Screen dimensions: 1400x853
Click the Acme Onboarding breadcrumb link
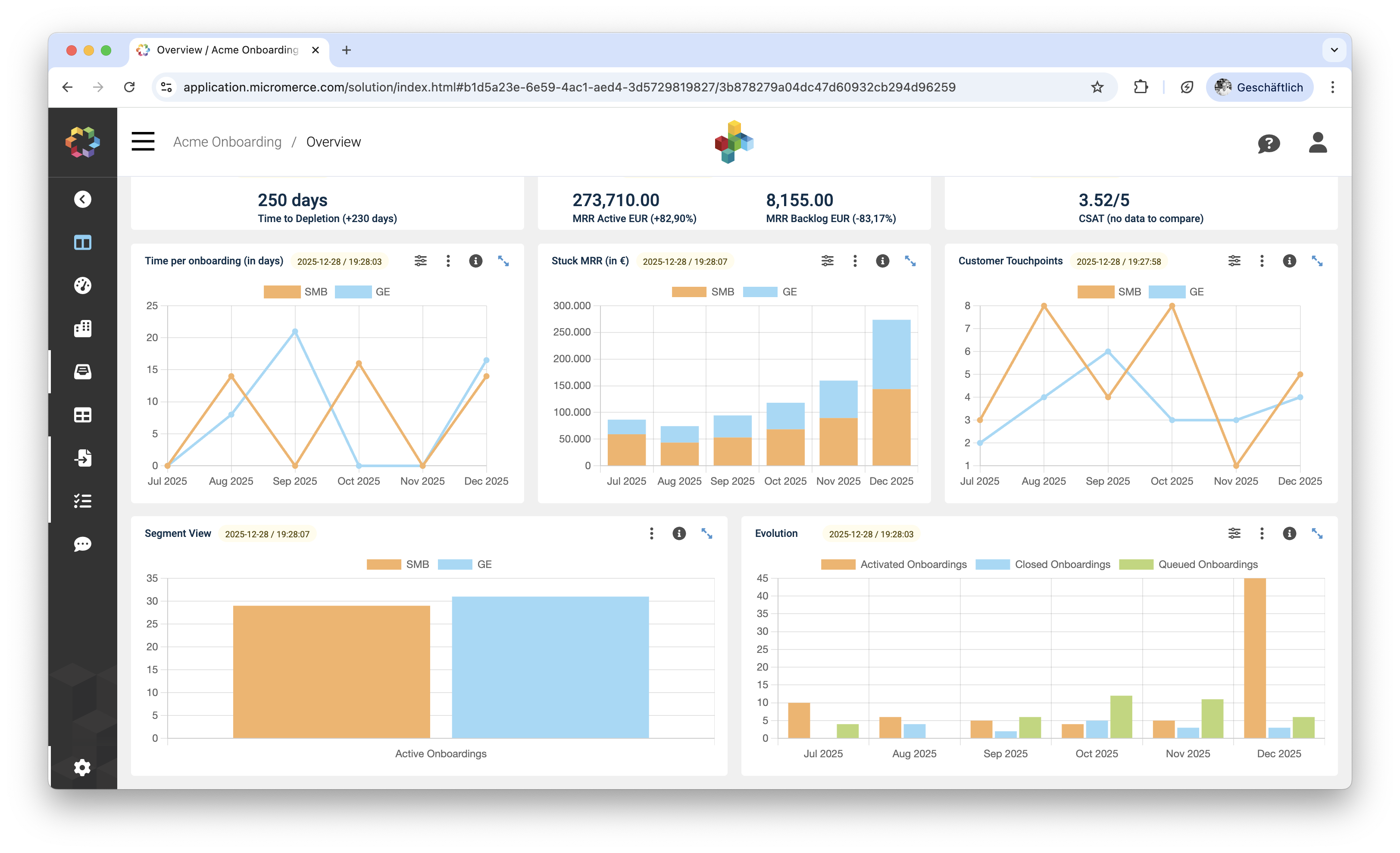[227, 142]
